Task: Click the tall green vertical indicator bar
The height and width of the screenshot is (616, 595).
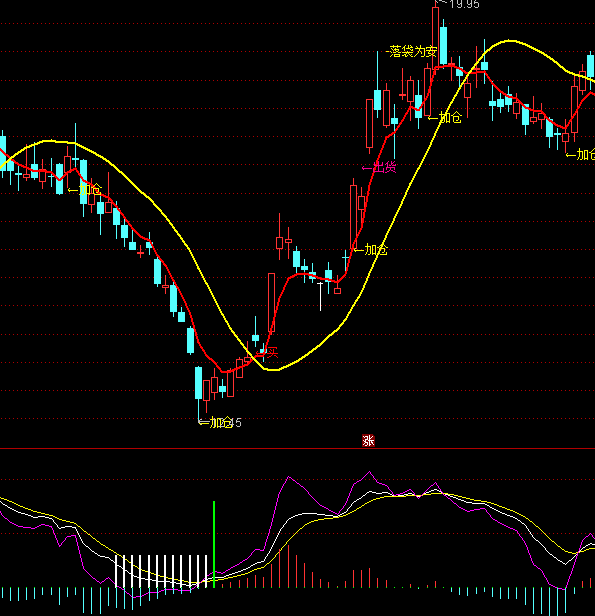Action: click(x=214, y=544)
